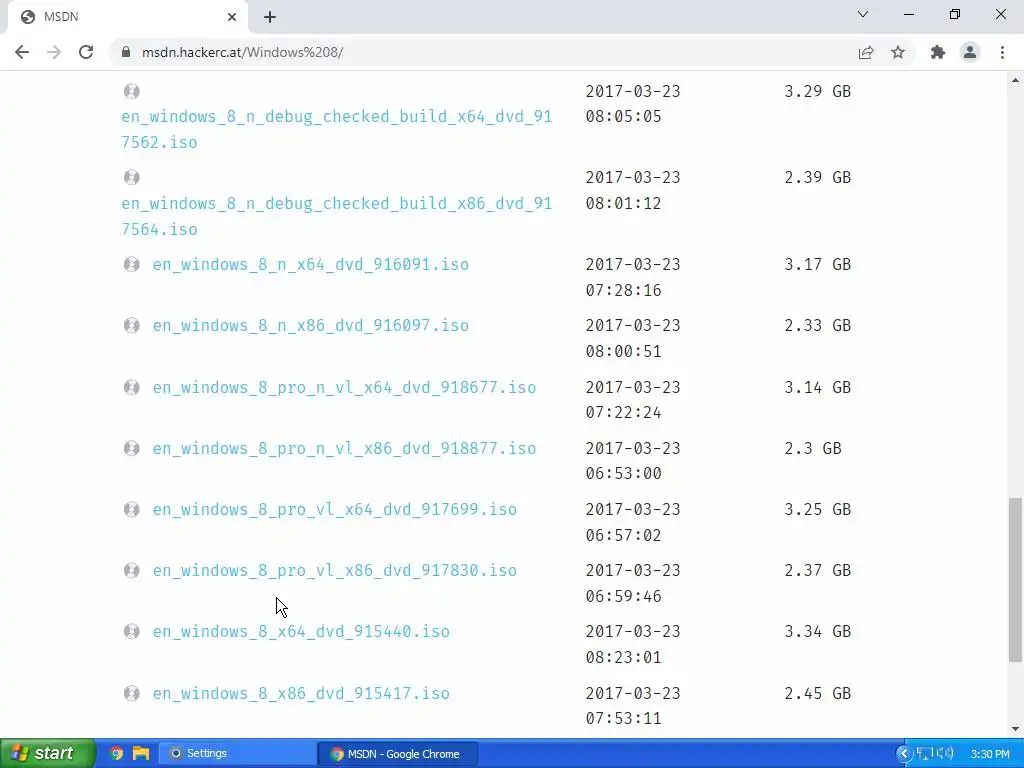This screenshot has height=768, width=1024.
Task: Open a new browser tab
Action: coord(270,17)
